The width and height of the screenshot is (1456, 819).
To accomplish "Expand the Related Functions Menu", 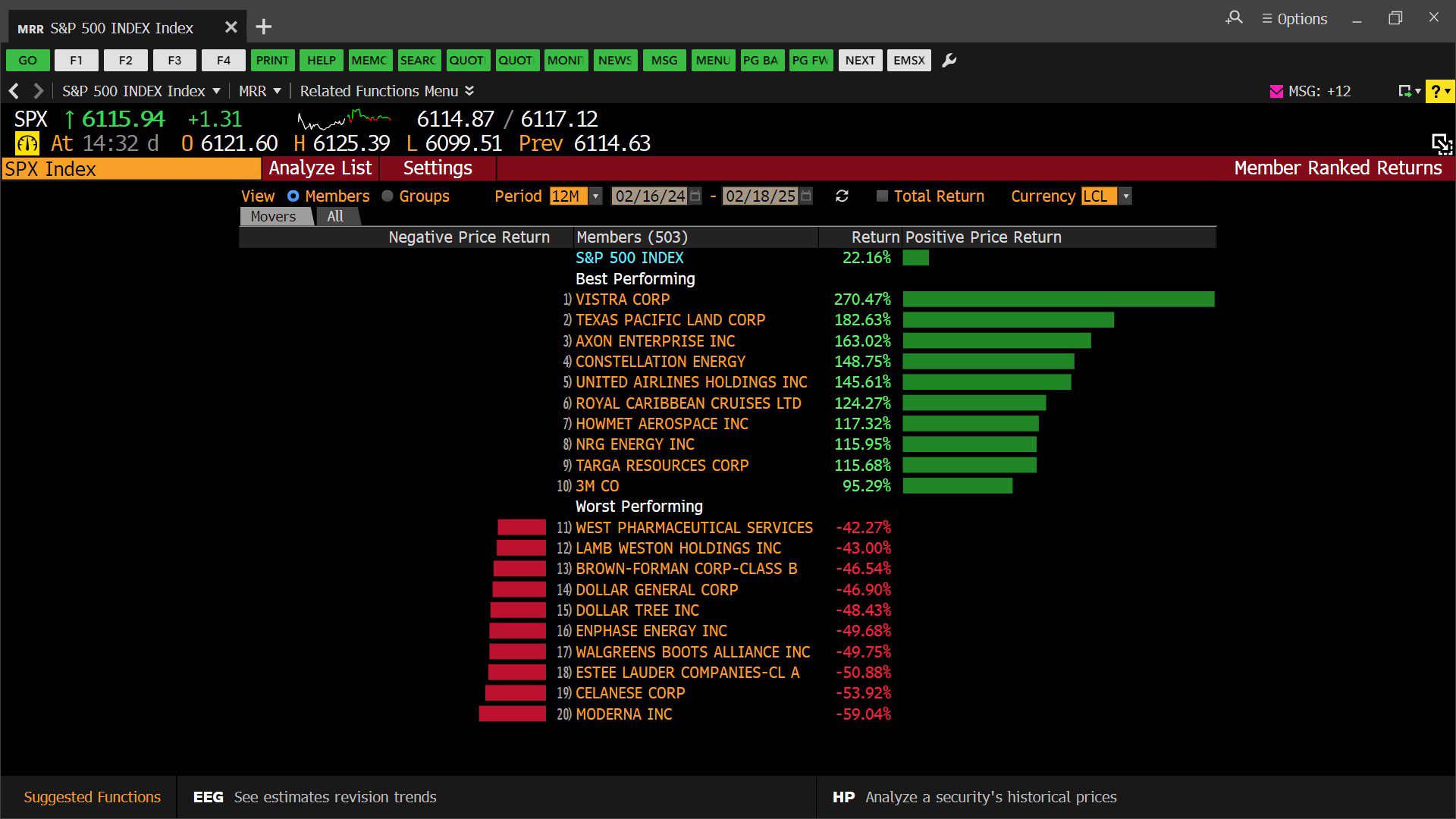I will pyautogui.click(x=387, y=91).
